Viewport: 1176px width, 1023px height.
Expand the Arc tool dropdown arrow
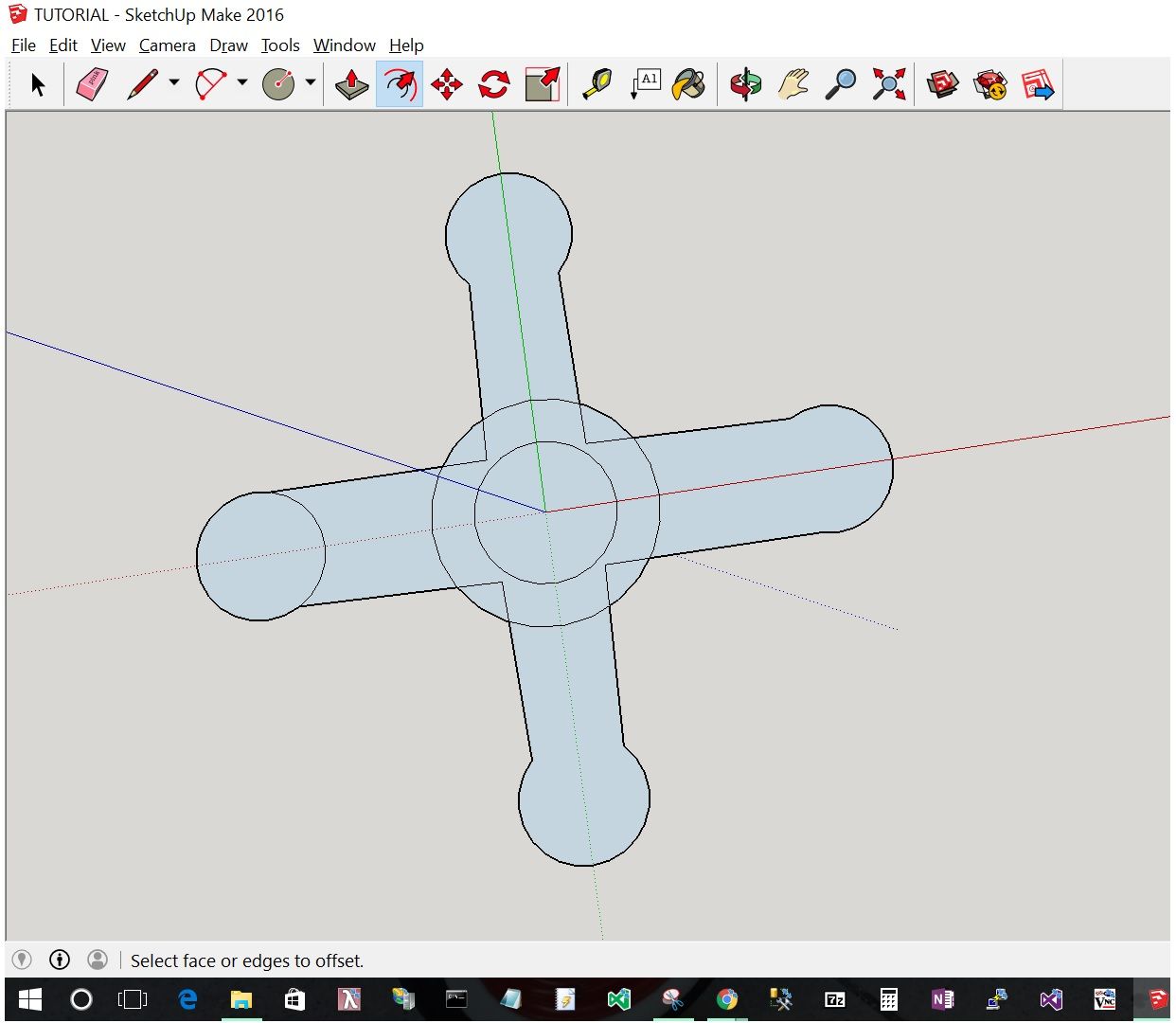click(x=242, y=83)
